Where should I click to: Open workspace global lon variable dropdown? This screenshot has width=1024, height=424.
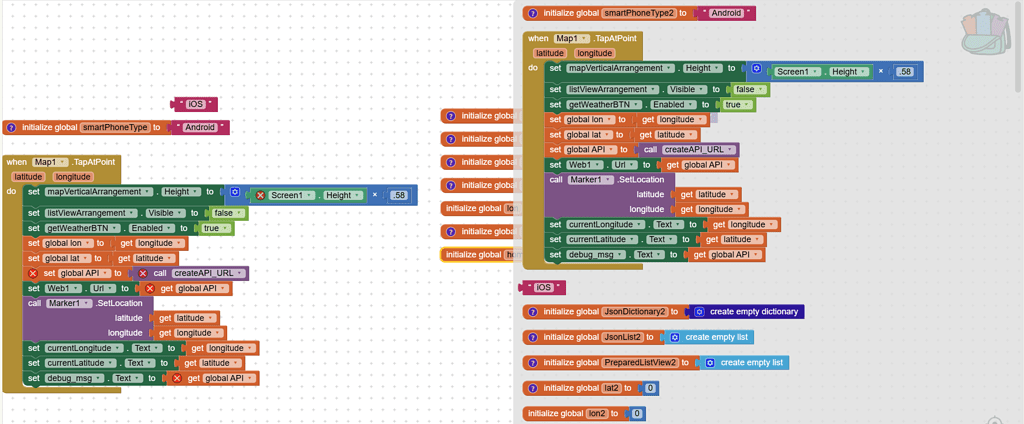coord(65,243)
